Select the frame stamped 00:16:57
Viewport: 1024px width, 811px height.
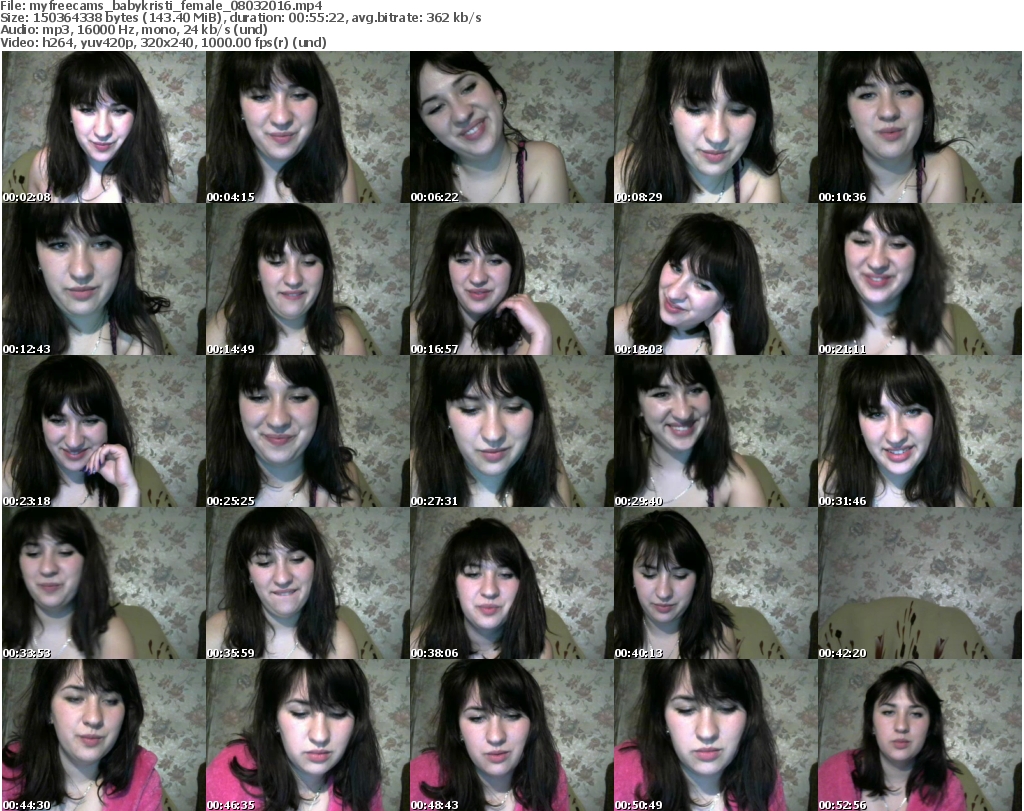coord(511,279)
